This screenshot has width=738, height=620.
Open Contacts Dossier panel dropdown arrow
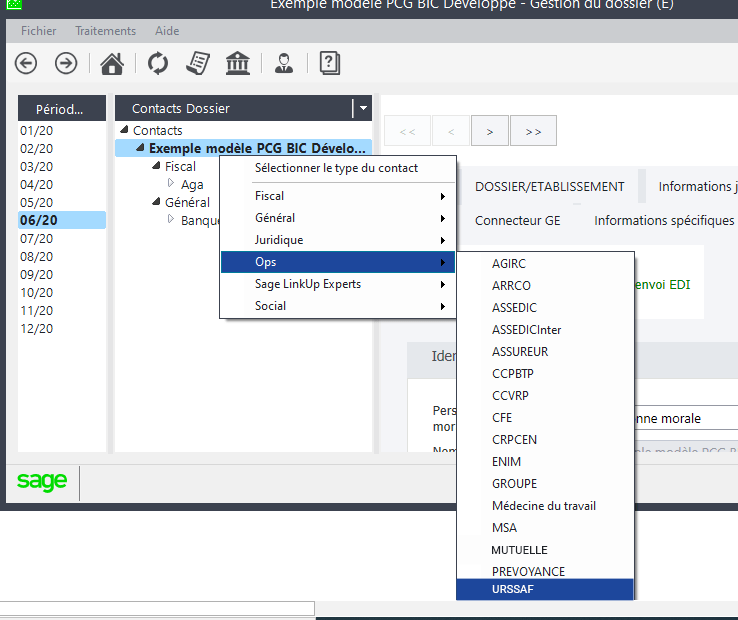[363, 108]
